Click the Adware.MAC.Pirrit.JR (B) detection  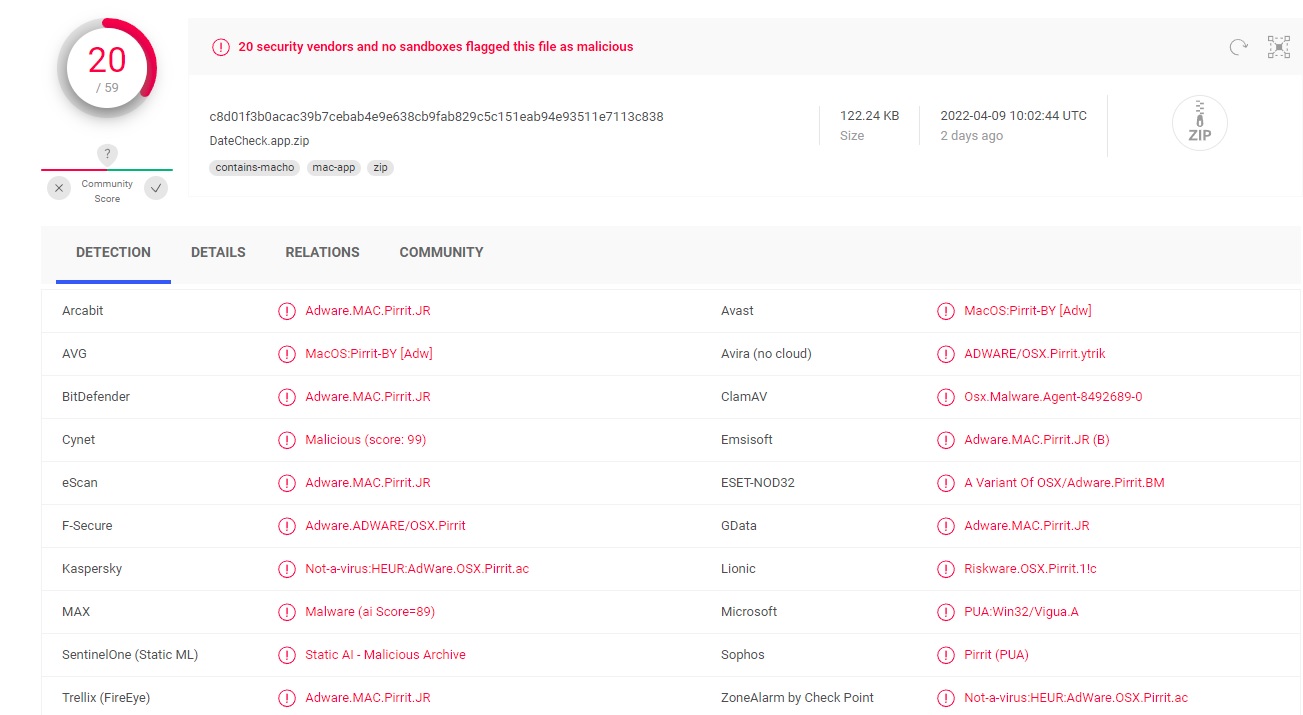(1037, 440)
